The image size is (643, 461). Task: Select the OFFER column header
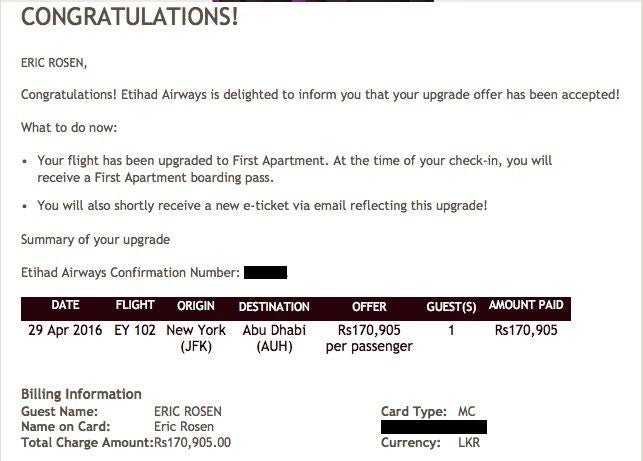369,306
